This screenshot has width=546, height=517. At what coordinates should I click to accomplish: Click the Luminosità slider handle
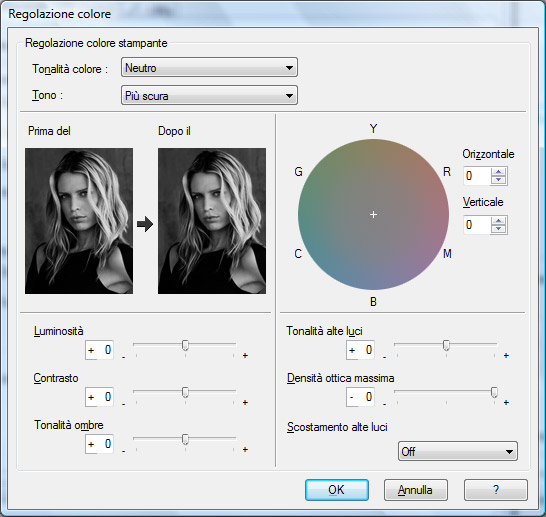pyautogui.click(x=186, y=345)
